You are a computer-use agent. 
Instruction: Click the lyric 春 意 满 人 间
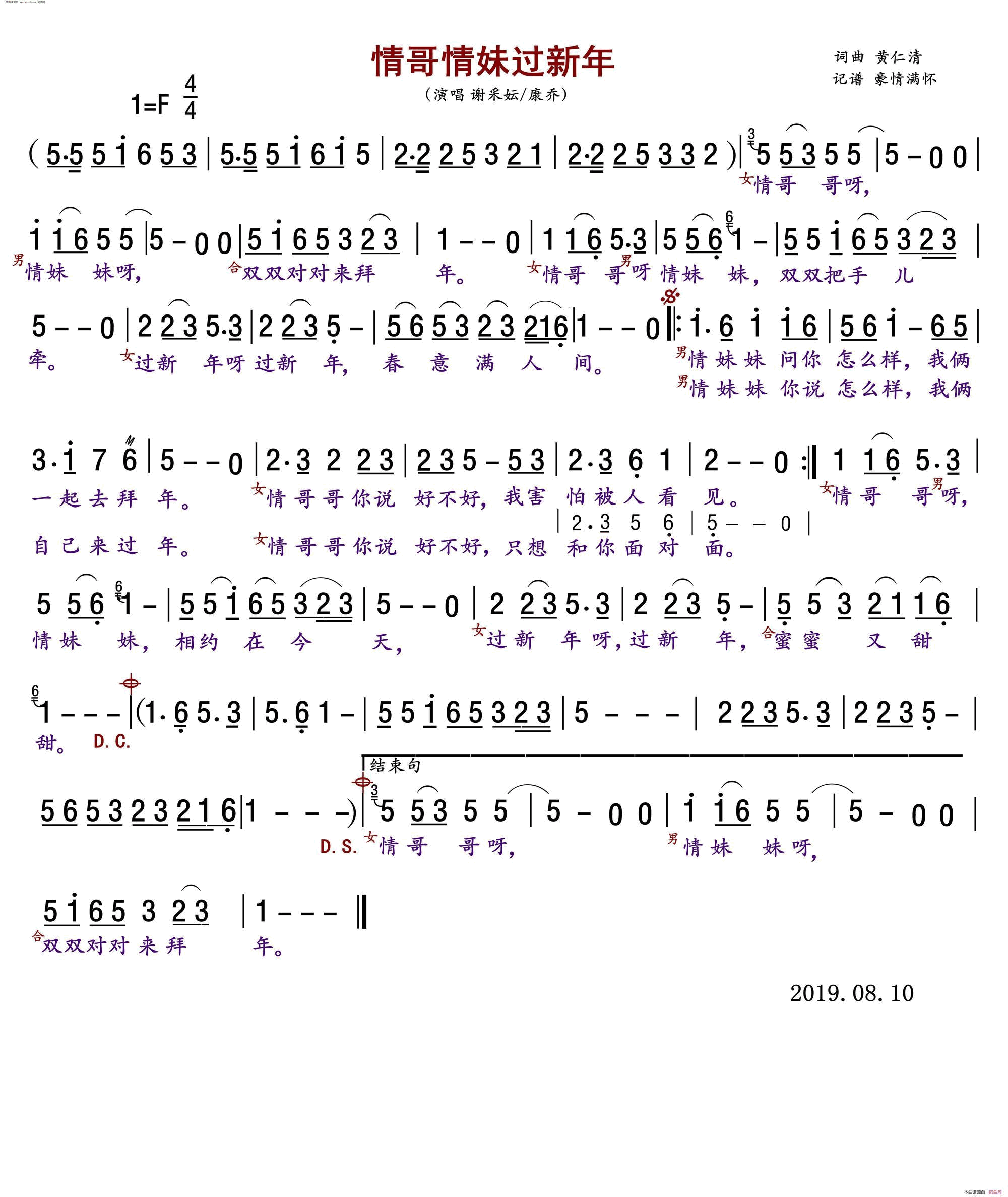pyautogui.click(x=494, y=363)
